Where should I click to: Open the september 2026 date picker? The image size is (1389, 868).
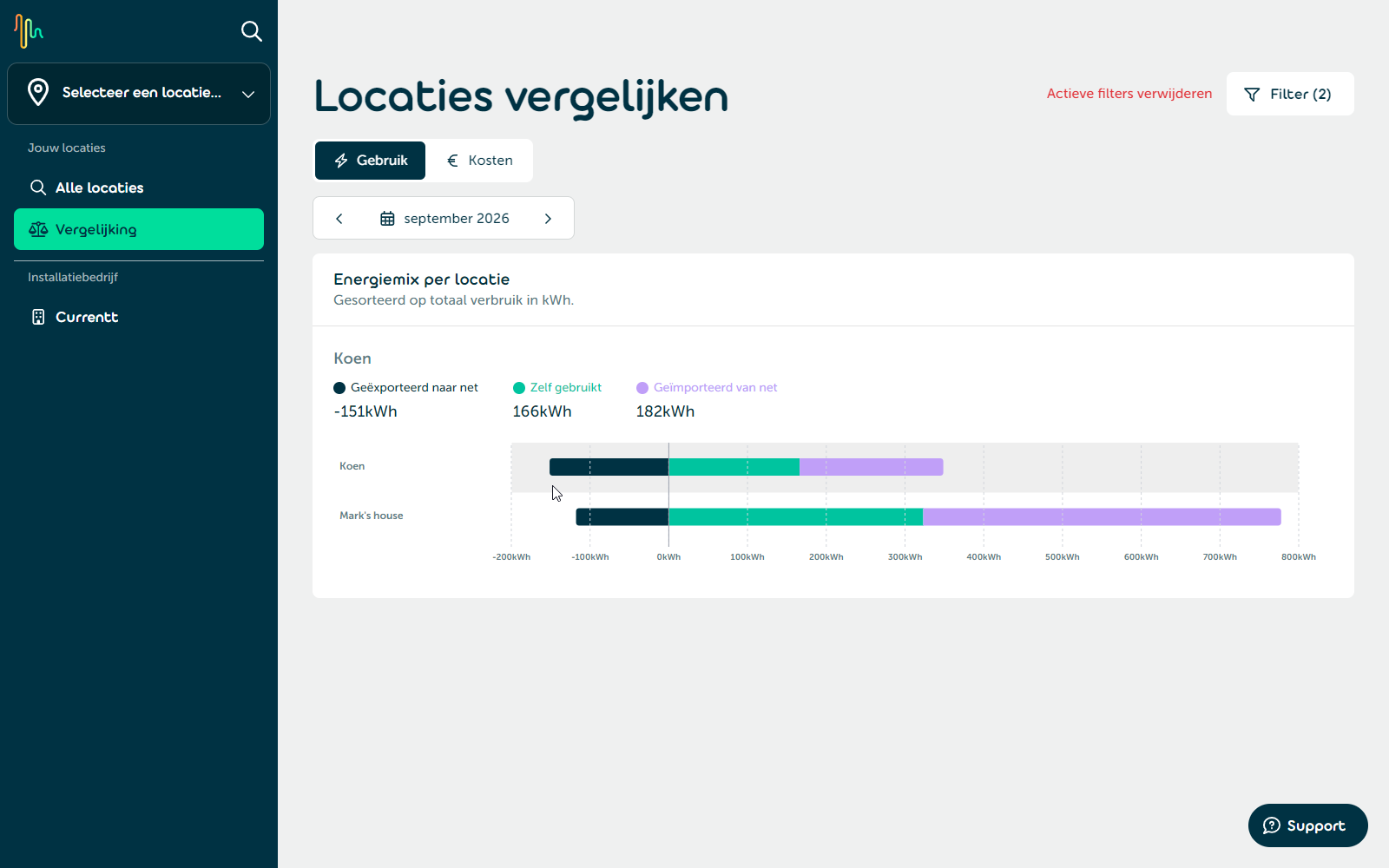click(444, 219)
